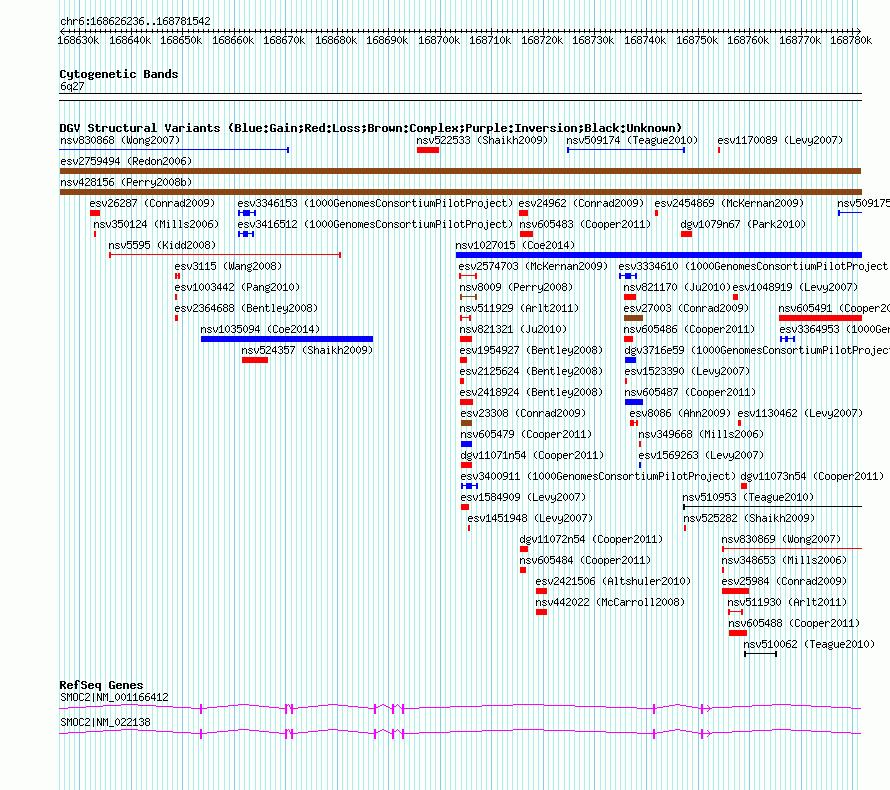
Task: Select esv24962 (Conrad2009) label
Action: pyautogui.click(x=581, y=203)
